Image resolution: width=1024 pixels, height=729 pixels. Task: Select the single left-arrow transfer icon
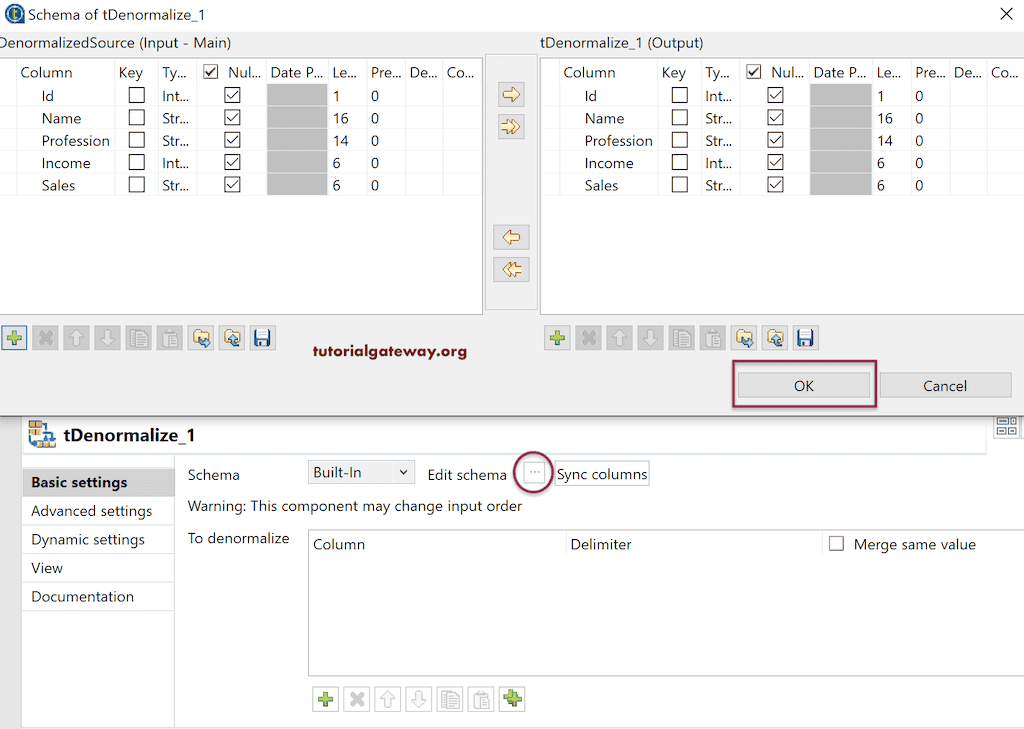pos(511,237)
